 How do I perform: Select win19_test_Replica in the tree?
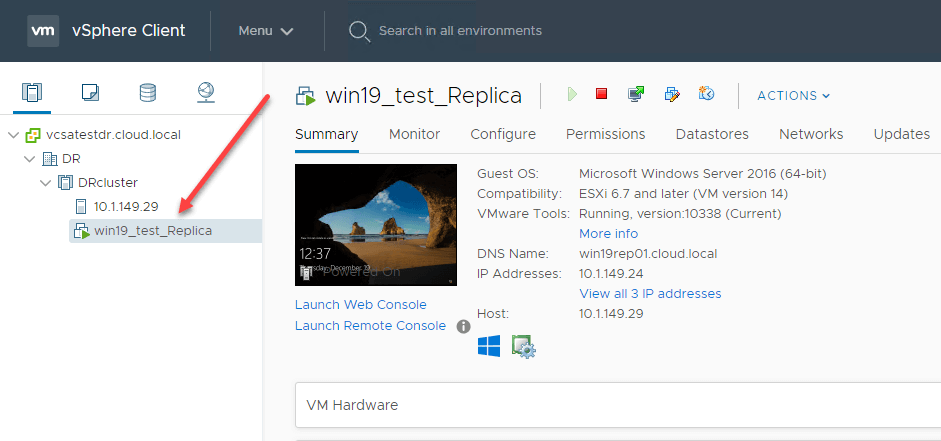coord(153,230)
